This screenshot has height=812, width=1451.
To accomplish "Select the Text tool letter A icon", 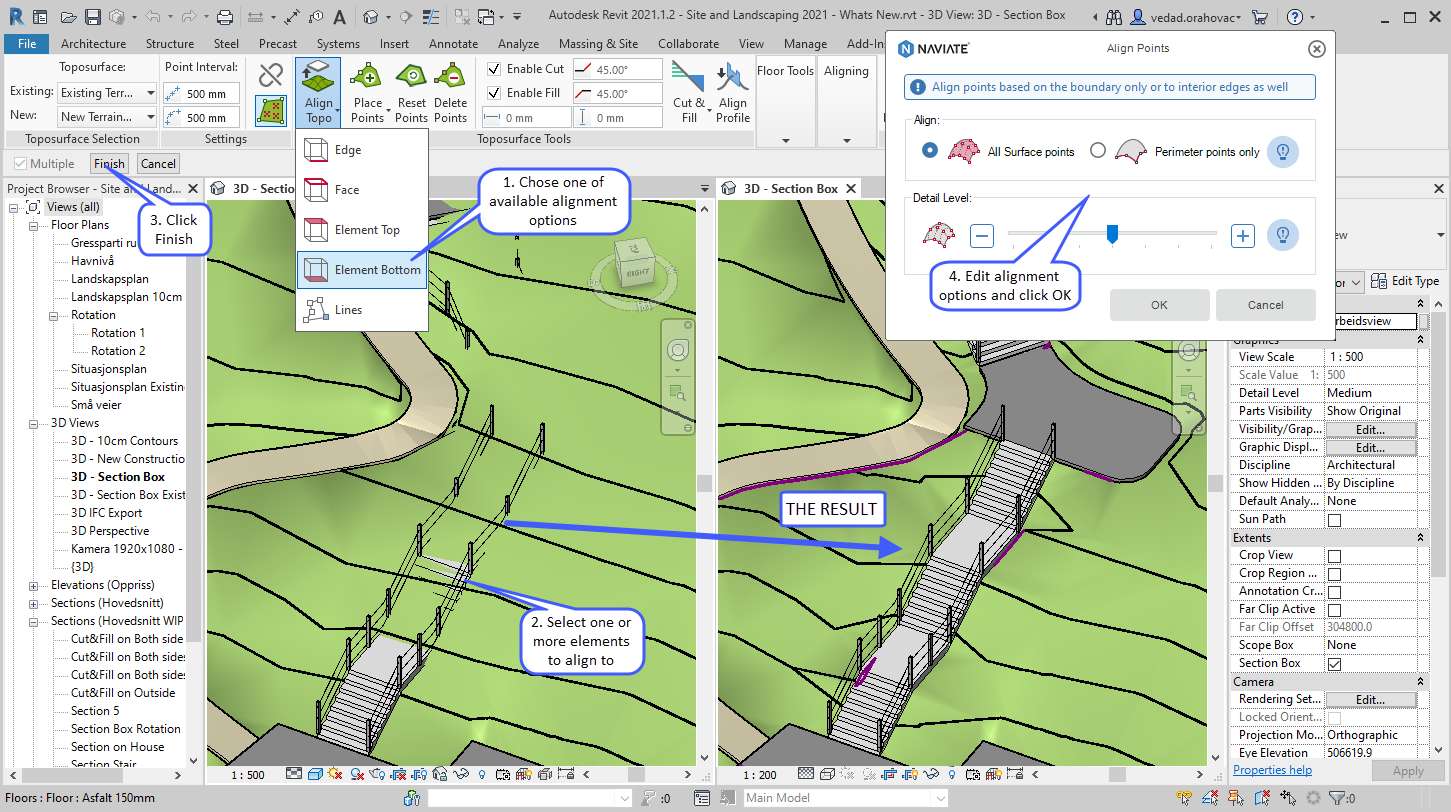I will click(x=339, y=17).
